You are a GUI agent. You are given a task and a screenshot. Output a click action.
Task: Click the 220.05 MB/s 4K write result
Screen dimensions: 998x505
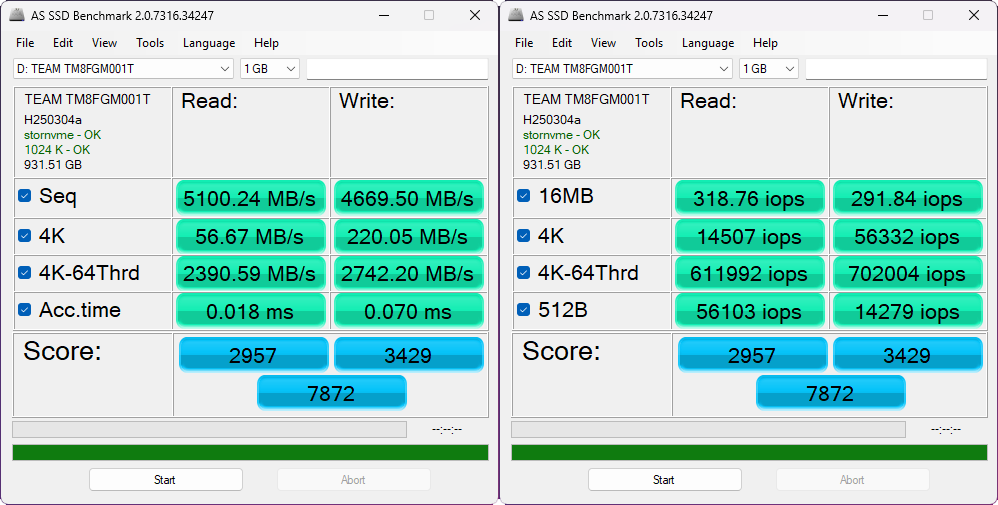[x=408, y=236]
